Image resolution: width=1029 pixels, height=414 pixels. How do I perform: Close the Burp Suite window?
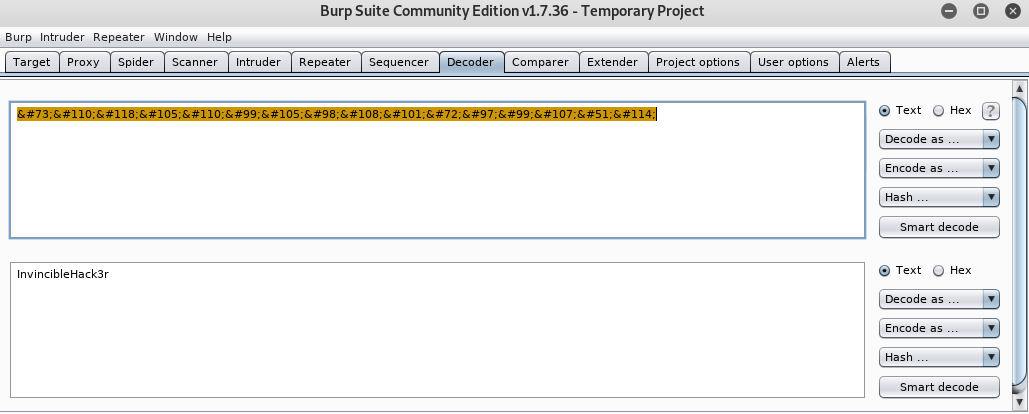(1013, 11)
